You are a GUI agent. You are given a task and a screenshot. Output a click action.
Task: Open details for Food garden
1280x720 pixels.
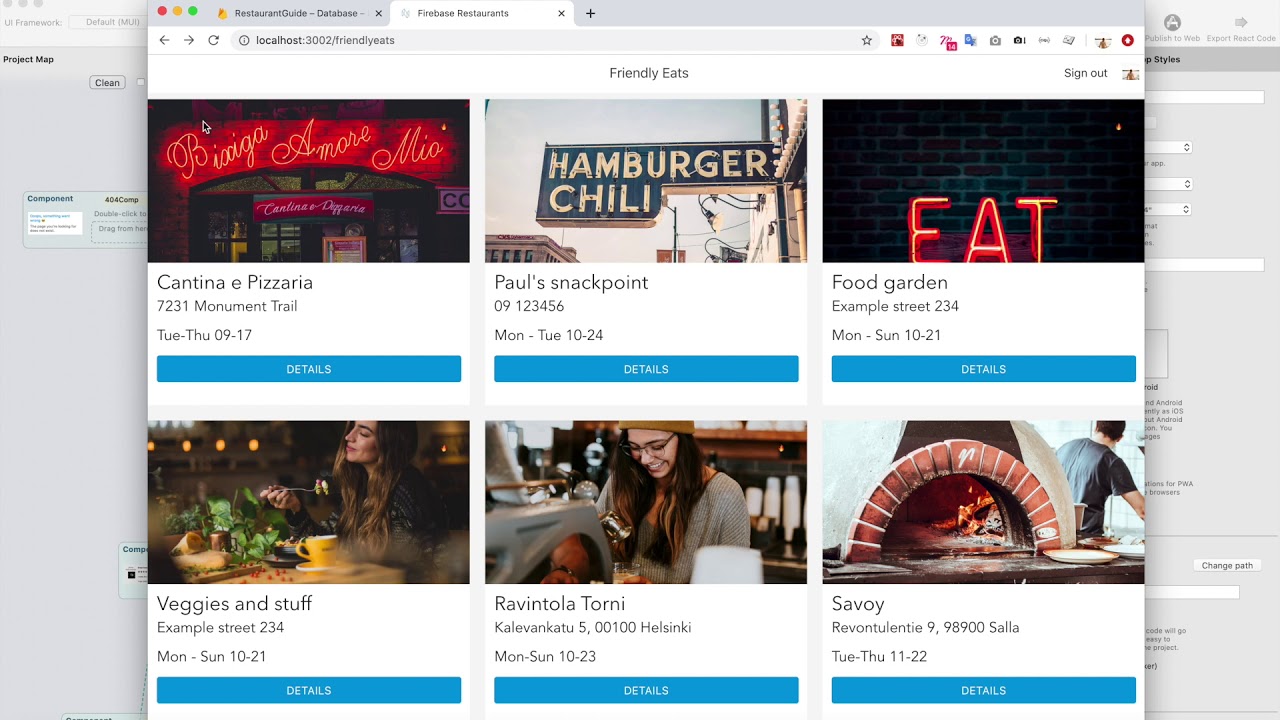tap(984, 369)
